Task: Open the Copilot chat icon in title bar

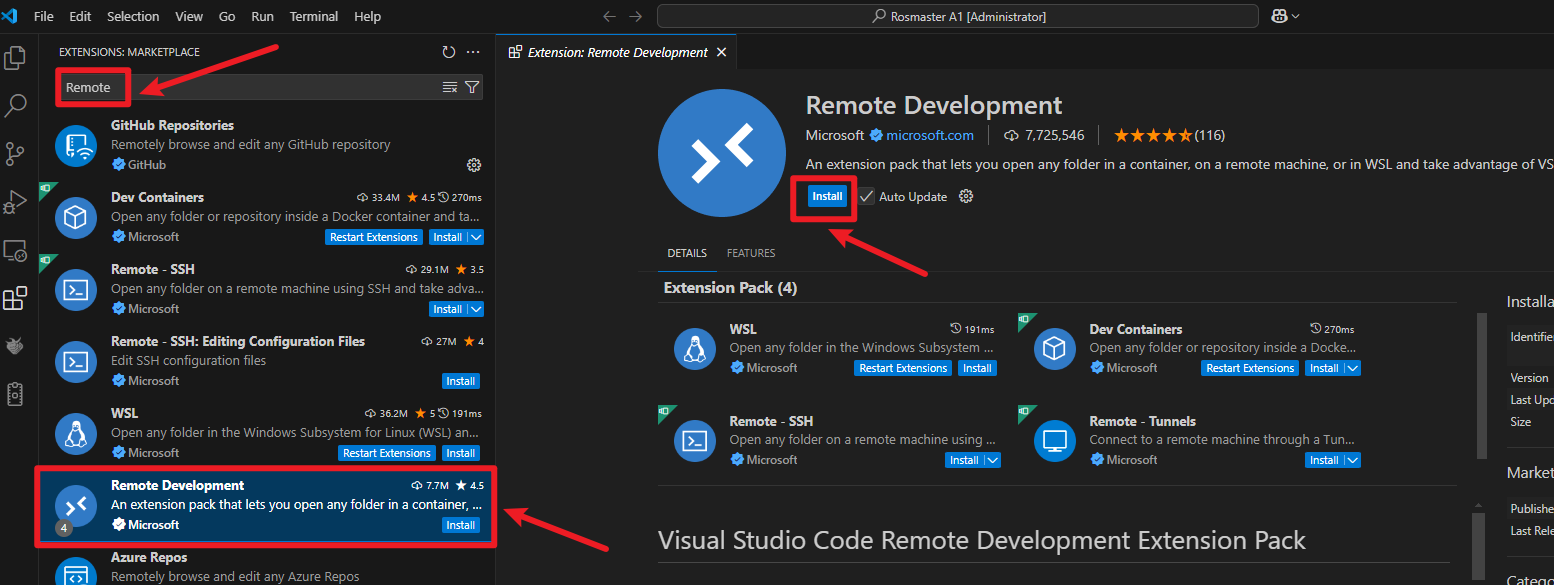Action: pos(1278,16)
